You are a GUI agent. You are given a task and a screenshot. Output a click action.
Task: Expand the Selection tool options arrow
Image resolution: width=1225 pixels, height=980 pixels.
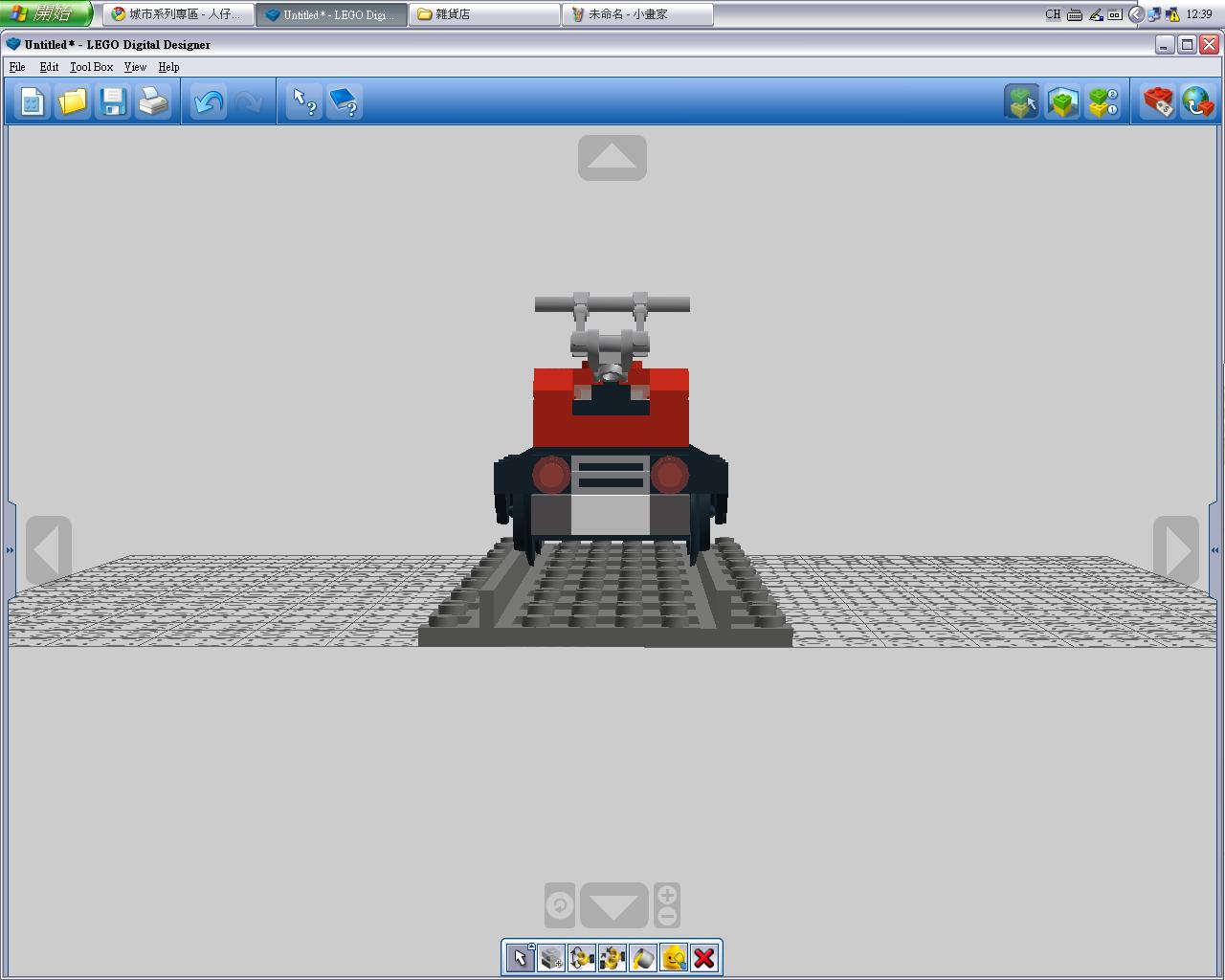point(532,947)
